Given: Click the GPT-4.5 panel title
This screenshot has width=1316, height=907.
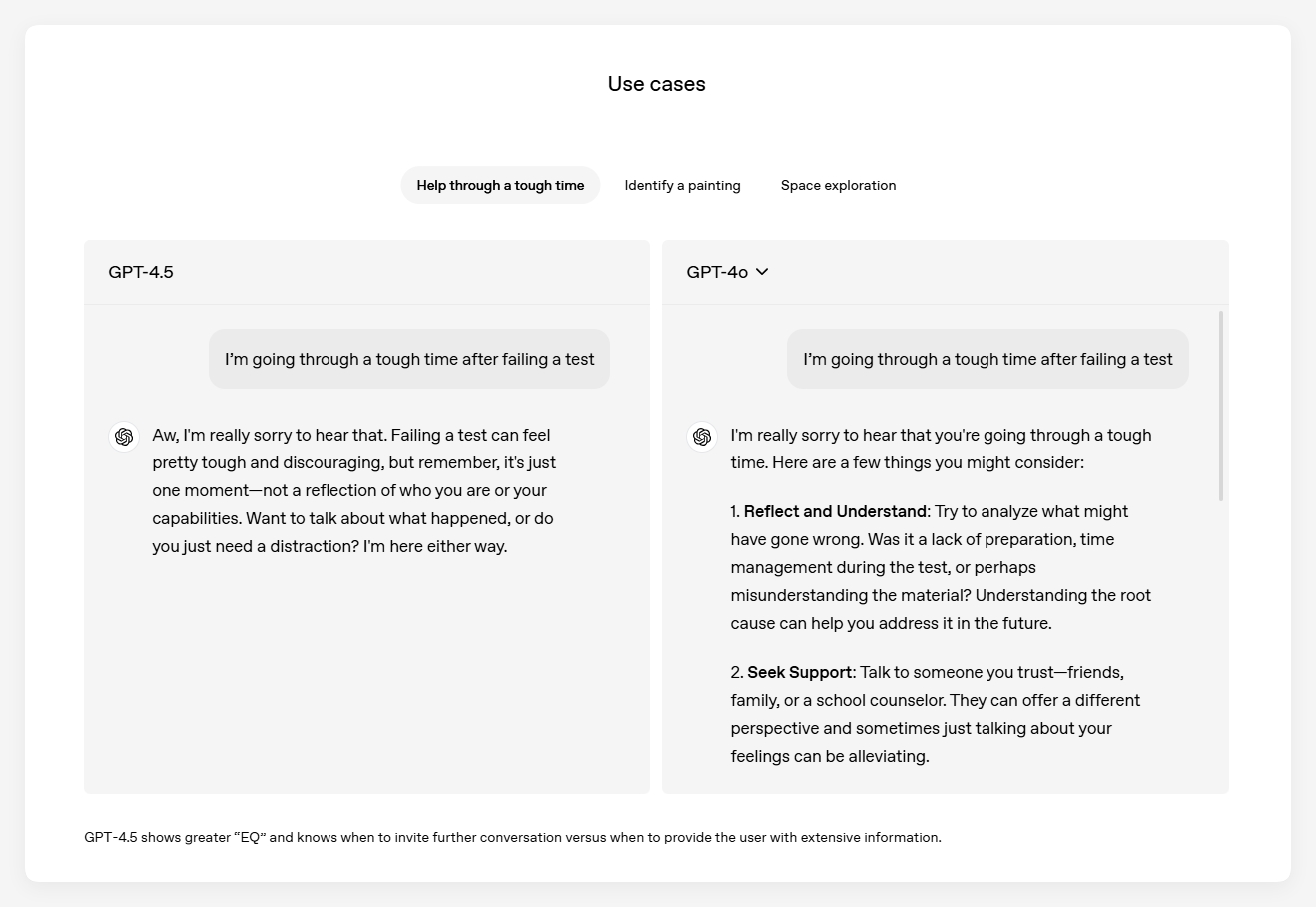Looking at the screenshot, I should [x=141, y=272].
